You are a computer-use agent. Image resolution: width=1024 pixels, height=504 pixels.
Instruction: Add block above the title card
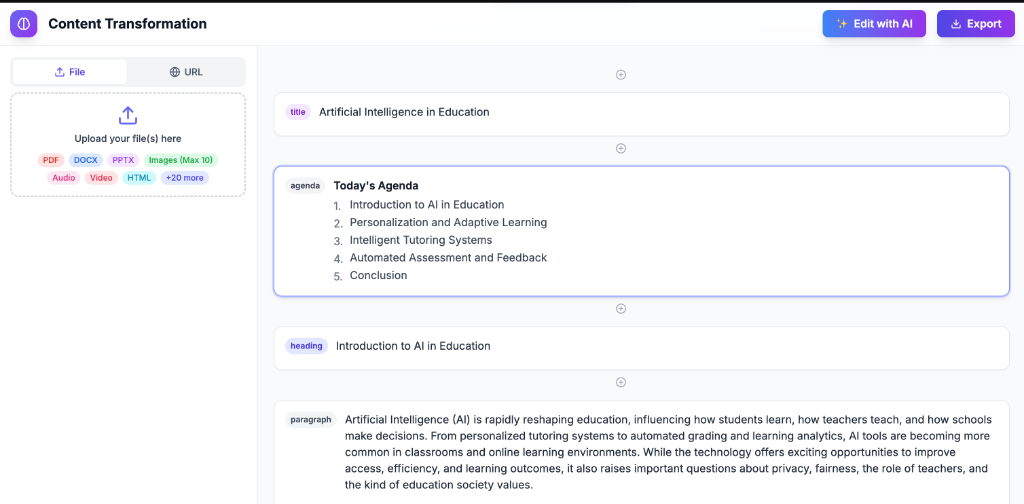621,75
